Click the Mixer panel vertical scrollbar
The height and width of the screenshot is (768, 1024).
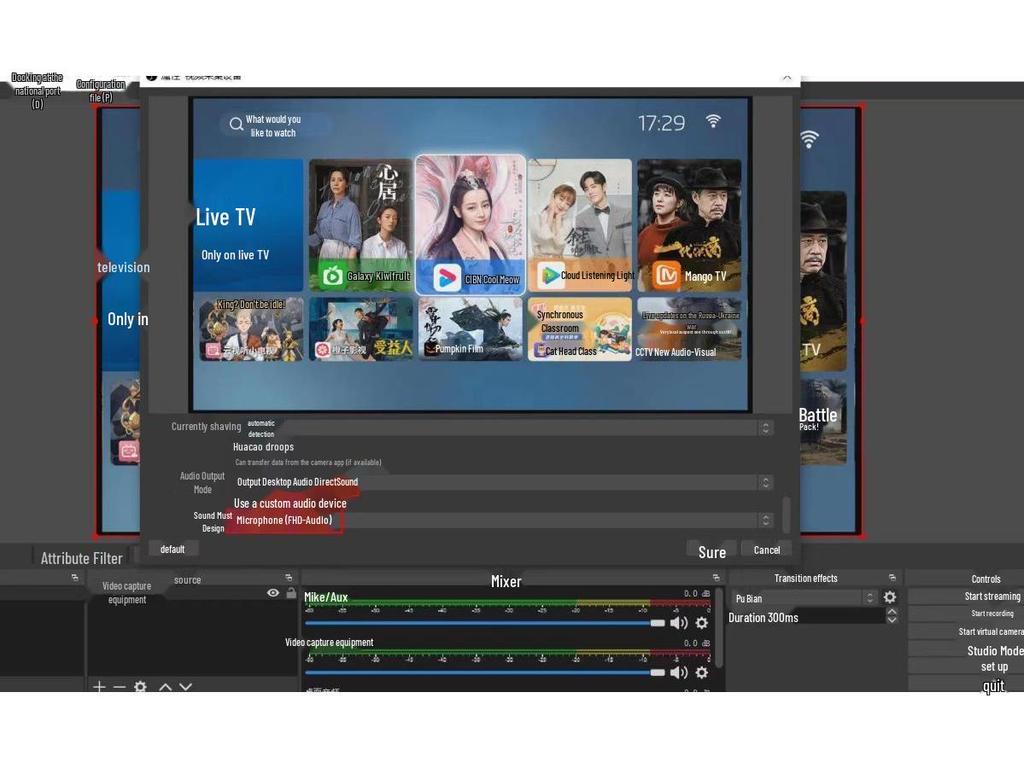(720, 628)
